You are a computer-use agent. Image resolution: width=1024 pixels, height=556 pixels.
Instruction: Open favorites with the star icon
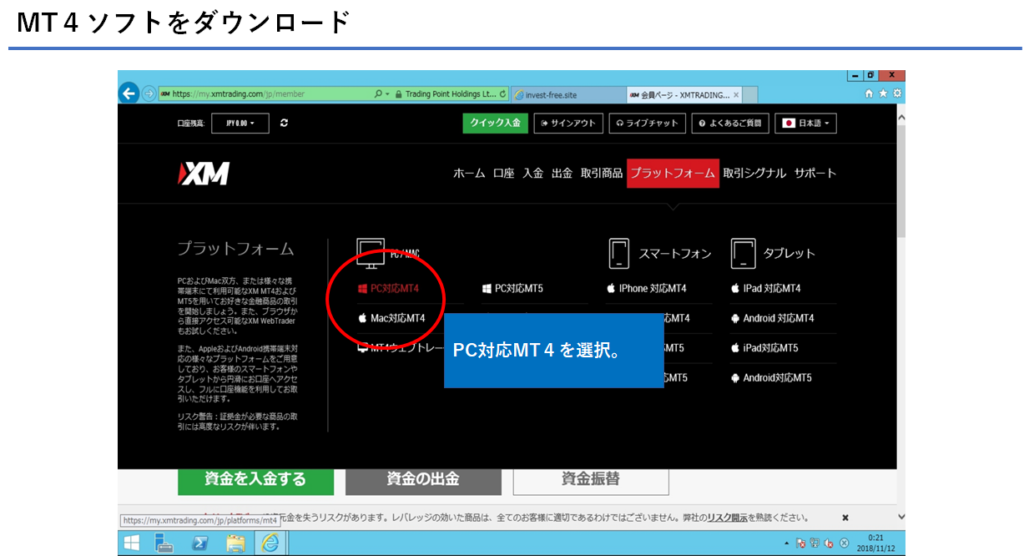(x=883, y=93)
